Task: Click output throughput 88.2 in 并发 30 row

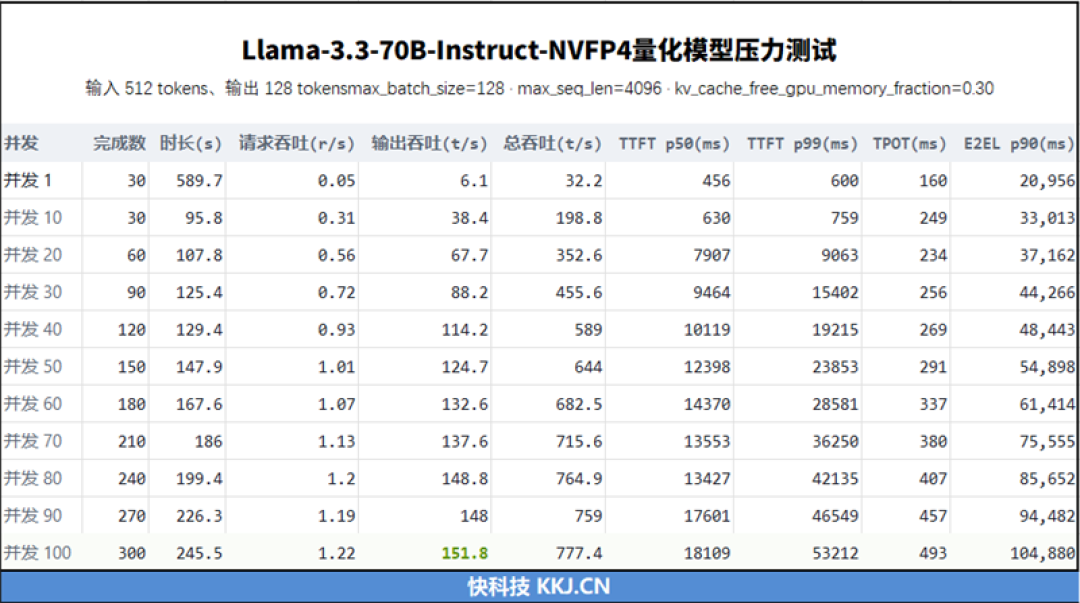Action: point(469,293)
